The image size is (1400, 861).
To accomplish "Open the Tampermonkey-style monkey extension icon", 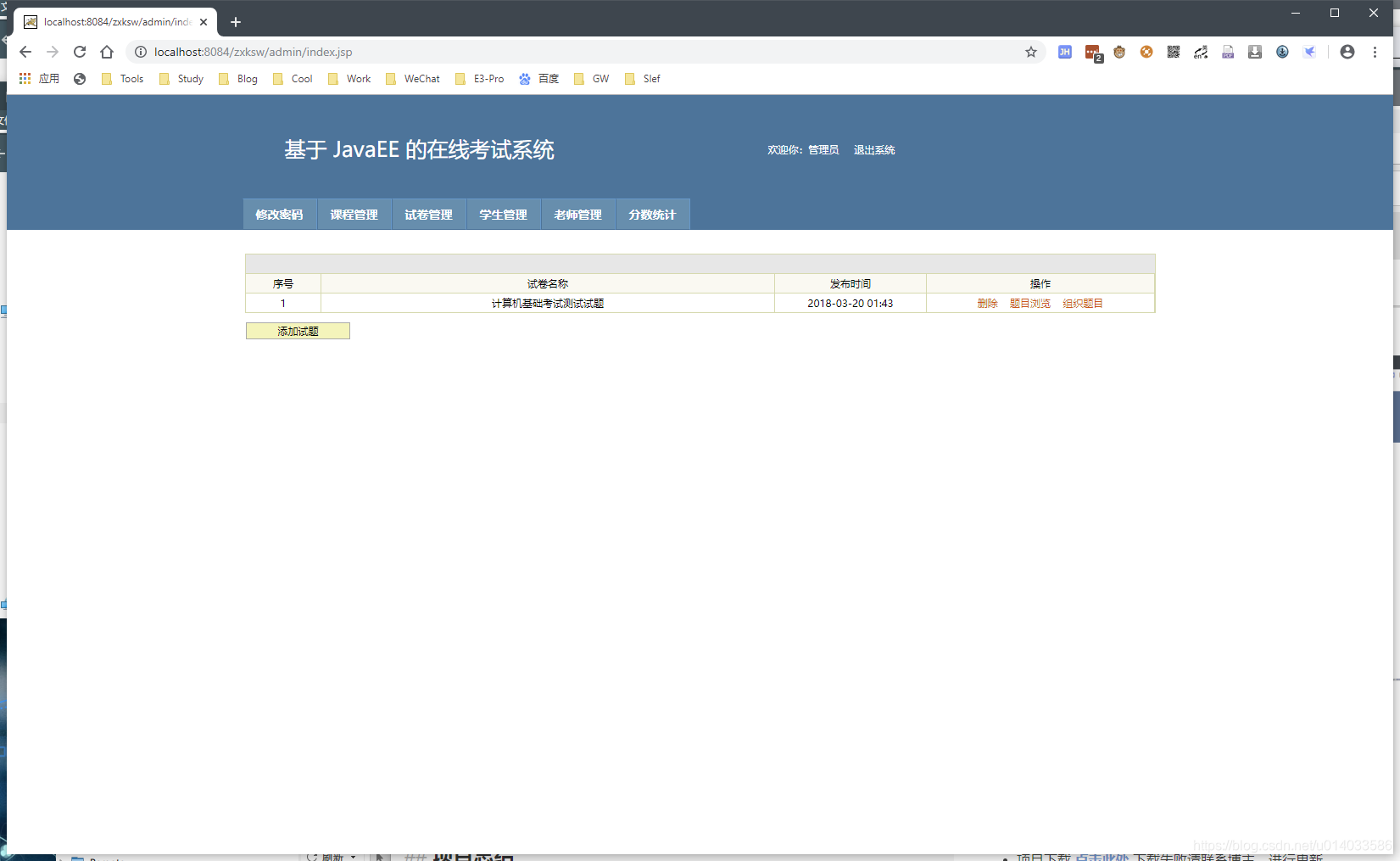I will pos(1119,52).
